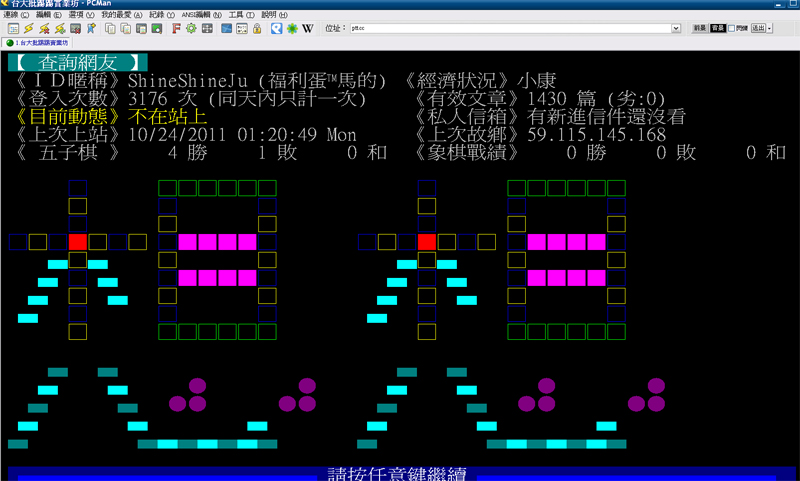Click the 小康 economic status text
The image size is (800, 481).
click(537, 81)
